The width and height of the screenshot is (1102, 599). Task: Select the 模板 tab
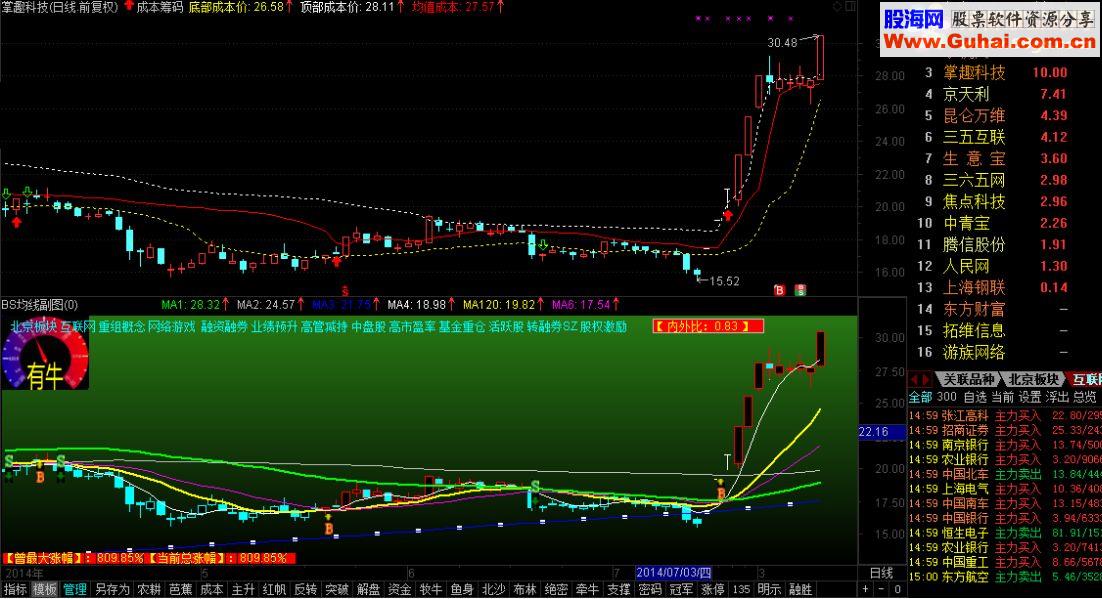click(x=46, y=589)
